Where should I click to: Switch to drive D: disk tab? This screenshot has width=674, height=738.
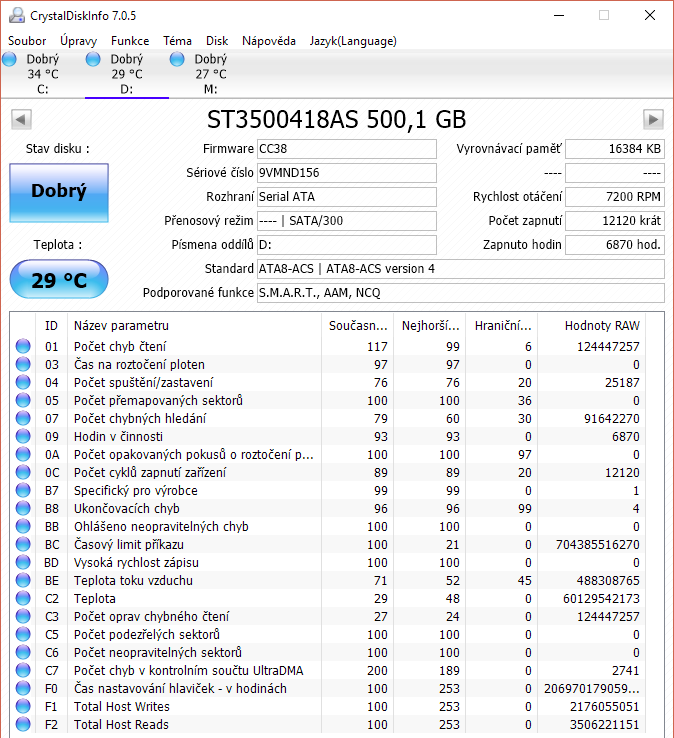127,74
